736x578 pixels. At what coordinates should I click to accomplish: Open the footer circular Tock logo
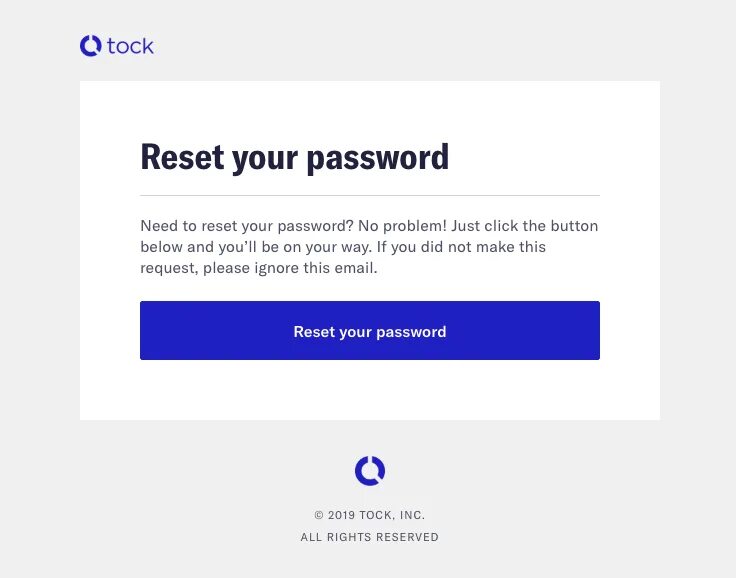coord(370,470)
